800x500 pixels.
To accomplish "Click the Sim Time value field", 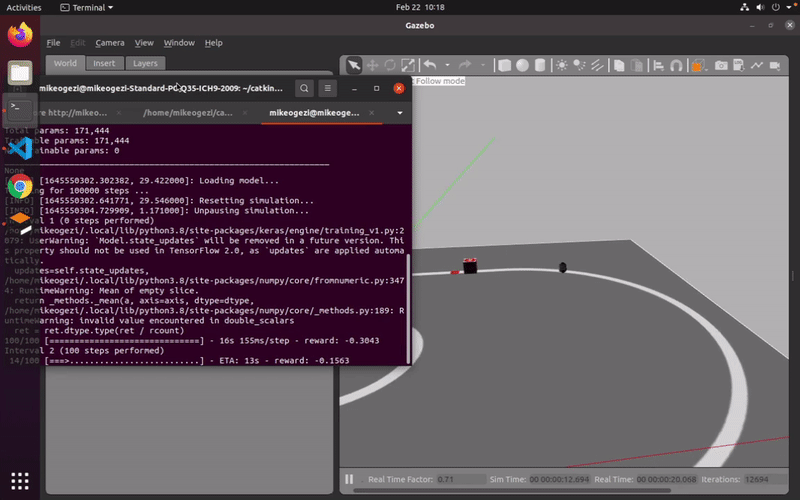I will tap(559, 480).
